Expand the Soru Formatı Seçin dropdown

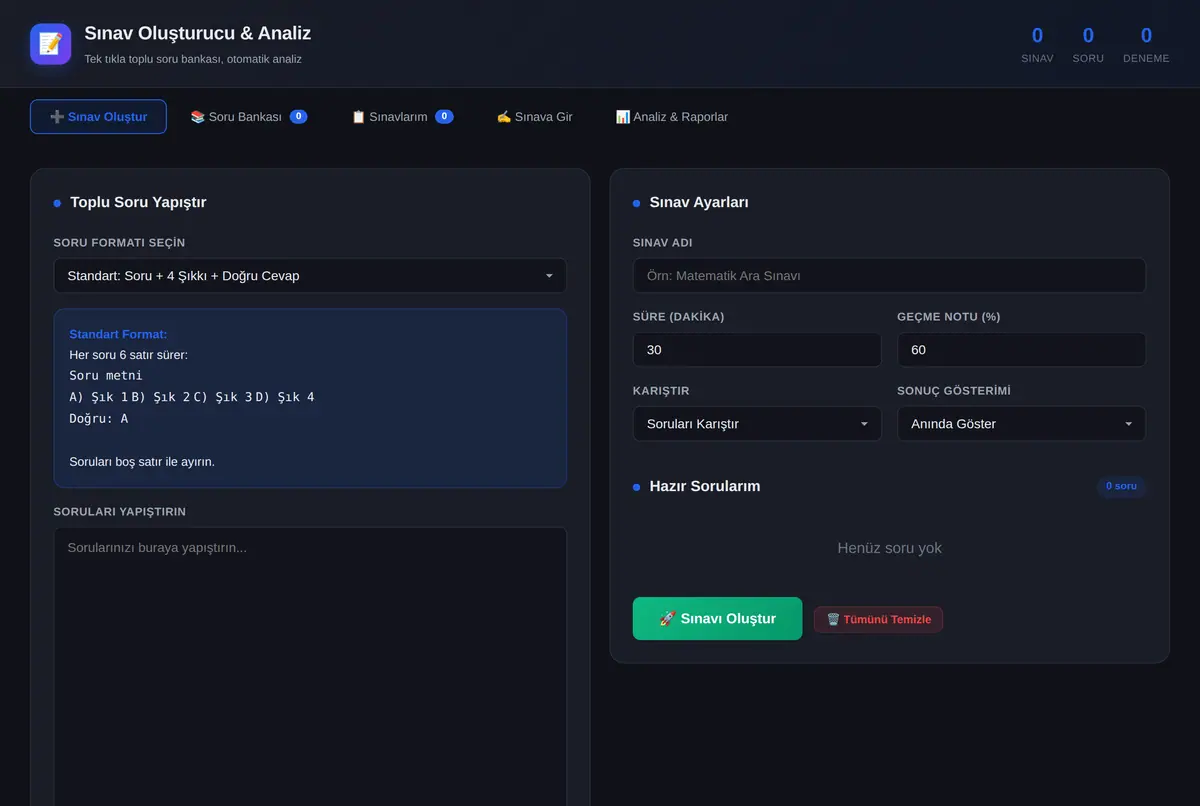310,276
